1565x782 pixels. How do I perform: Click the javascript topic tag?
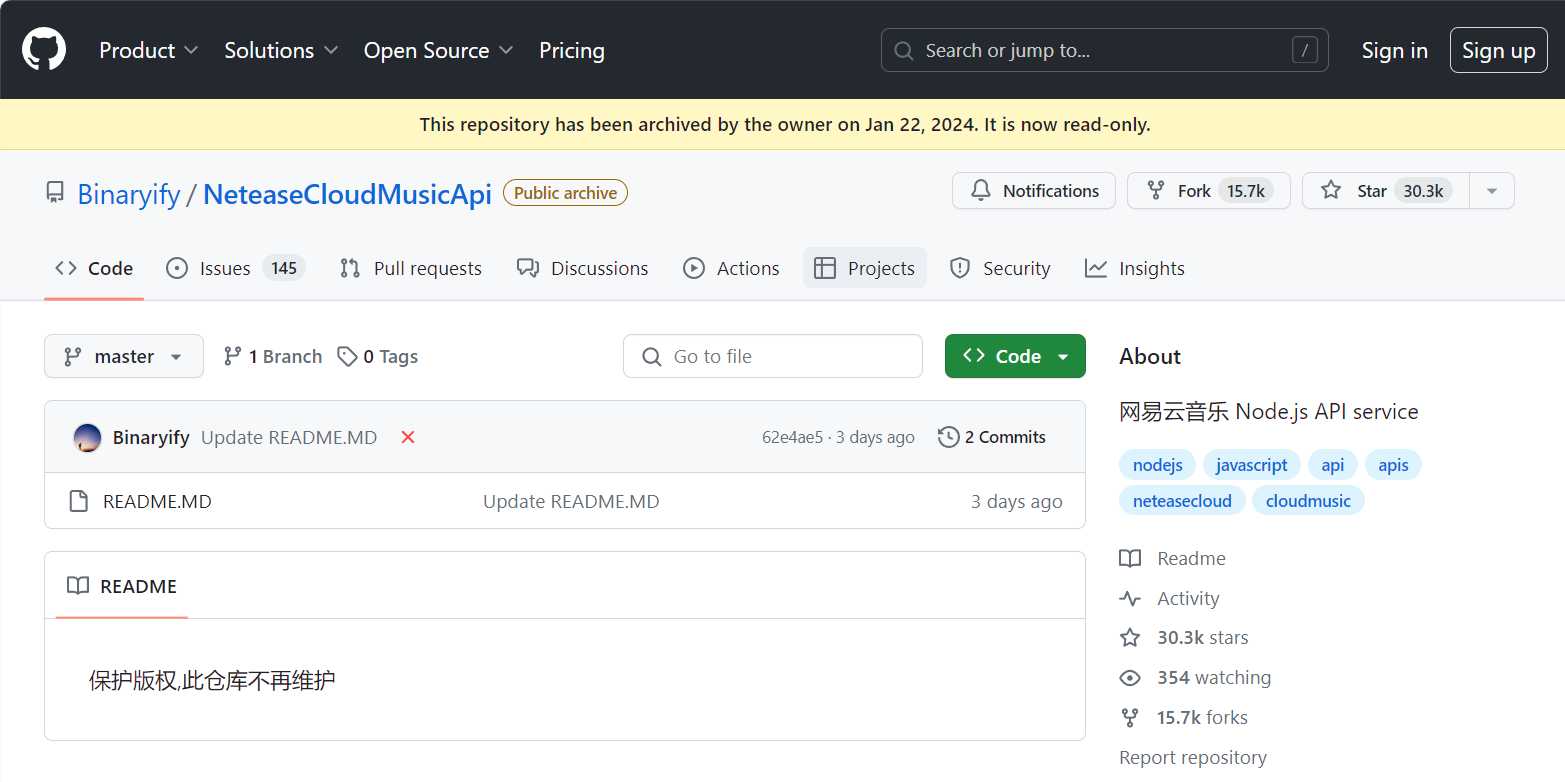pyautogui.click(x=1252, y=465)
